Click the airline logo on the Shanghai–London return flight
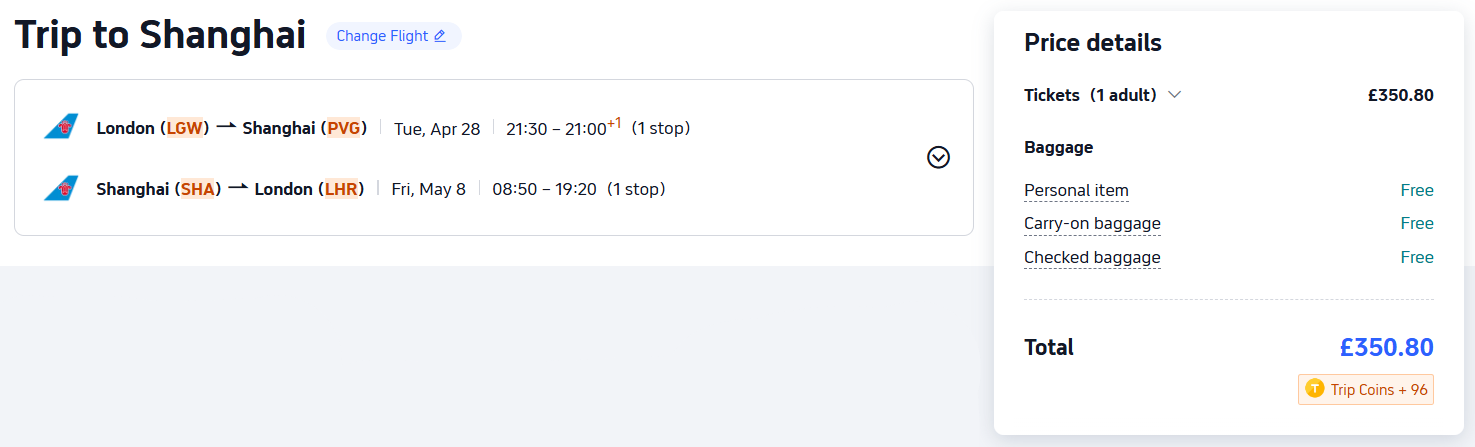The height and width of the screenshot is (447, 1475). coord(61,188)
